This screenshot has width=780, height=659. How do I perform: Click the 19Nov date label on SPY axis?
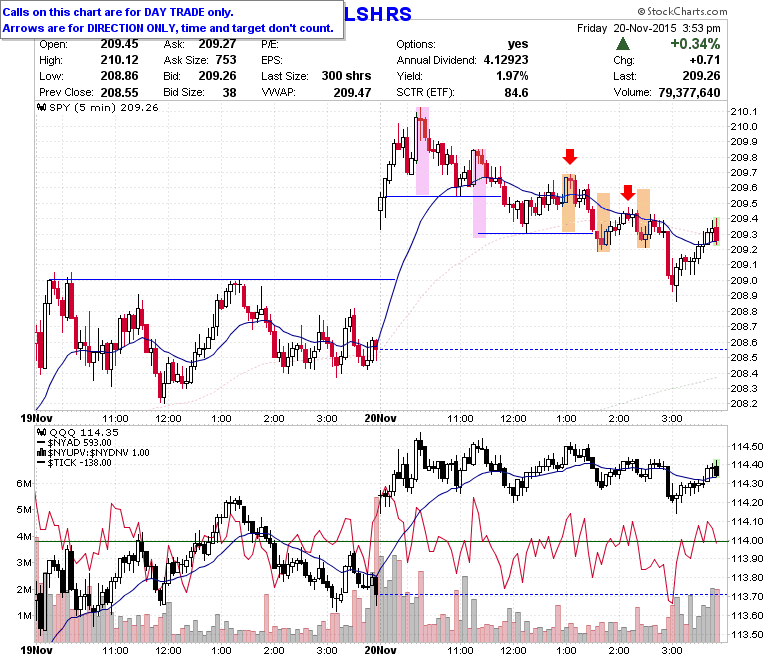[36, 418]
